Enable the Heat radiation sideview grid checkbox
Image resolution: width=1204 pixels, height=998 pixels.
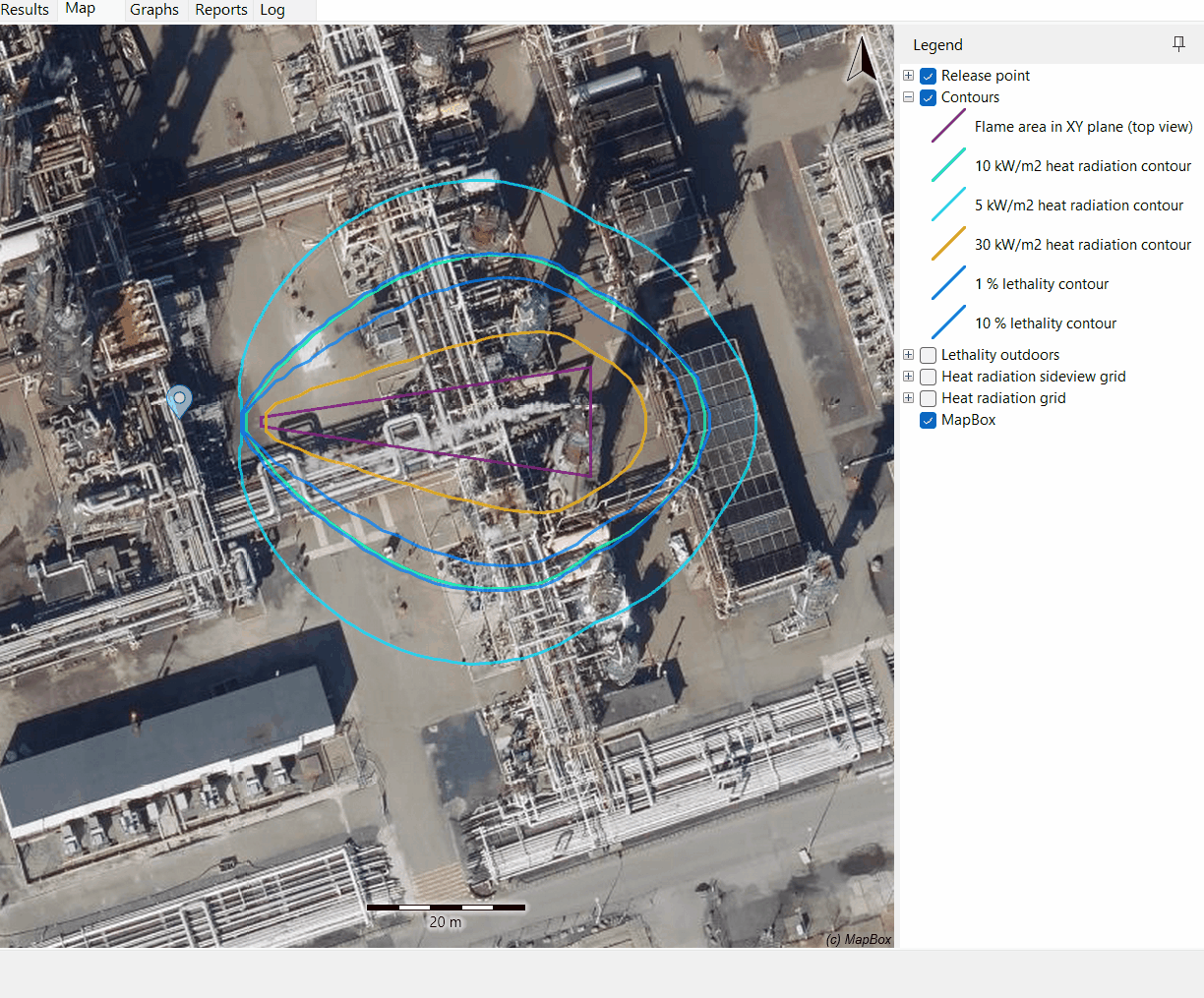(x=928, y=377)
